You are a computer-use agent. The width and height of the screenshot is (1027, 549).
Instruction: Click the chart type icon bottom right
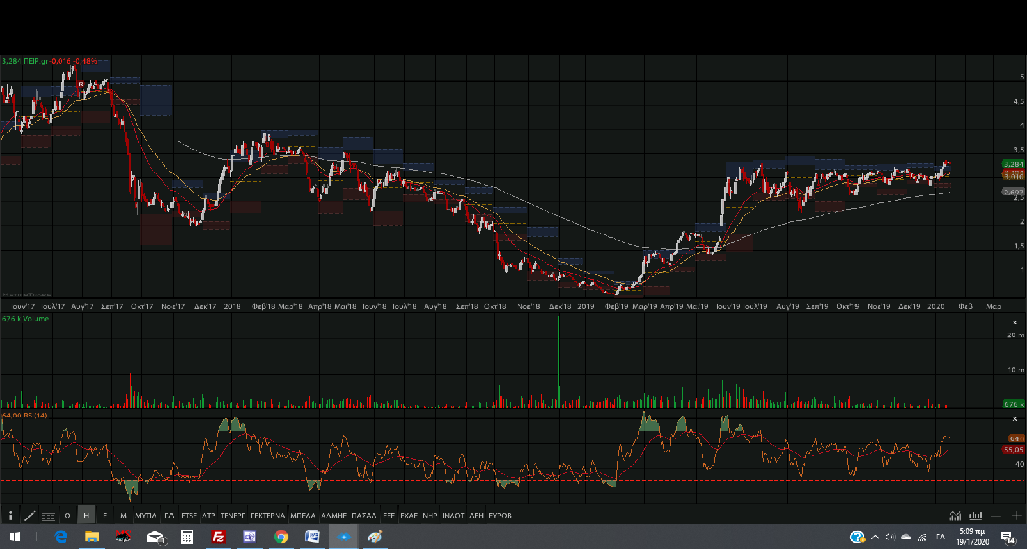pyautogui.click(x=954, y=515)
